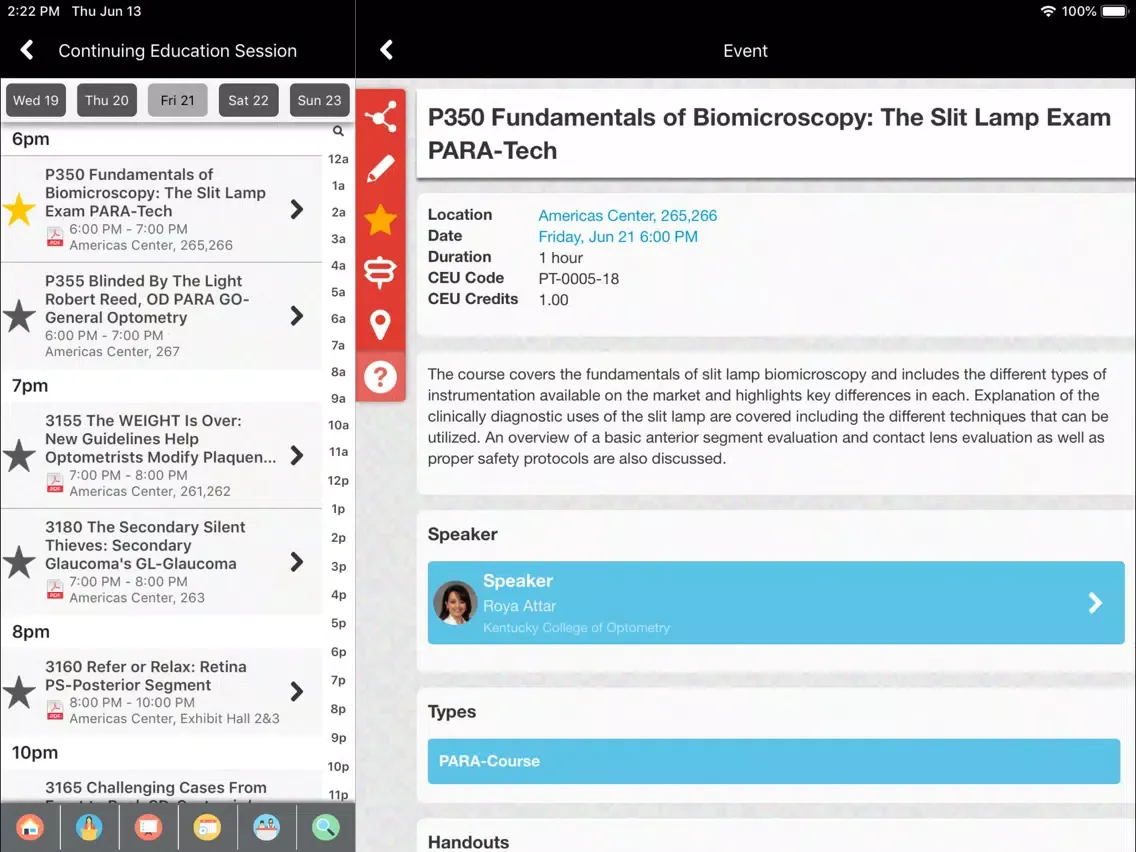Open P355 Blinded By The Light chevron
Viewport: 1136px width, 852px height.
(x=297, y=316)
